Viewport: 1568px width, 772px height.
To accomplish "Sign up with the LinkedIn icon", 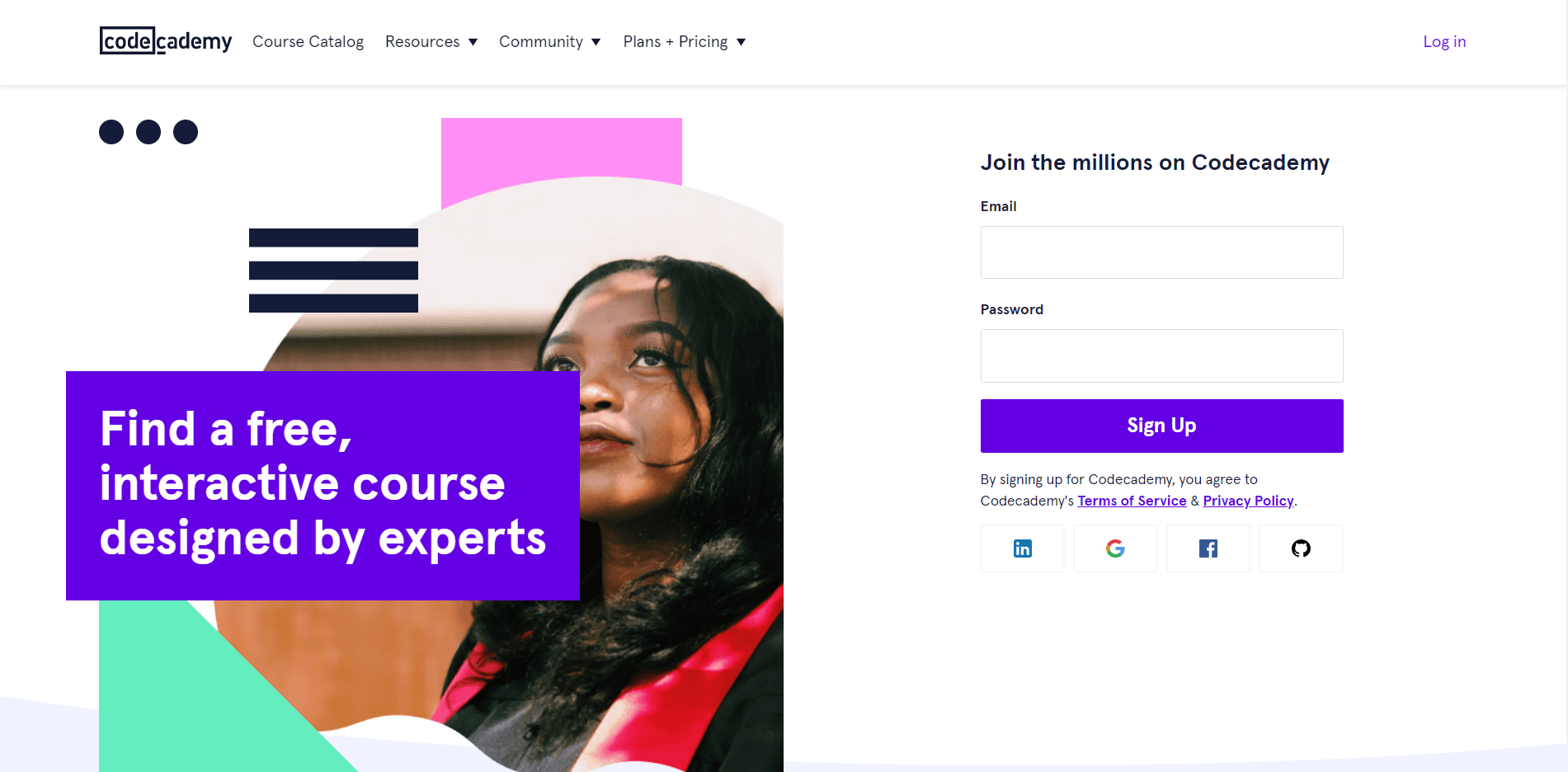I will (1022, 548).
